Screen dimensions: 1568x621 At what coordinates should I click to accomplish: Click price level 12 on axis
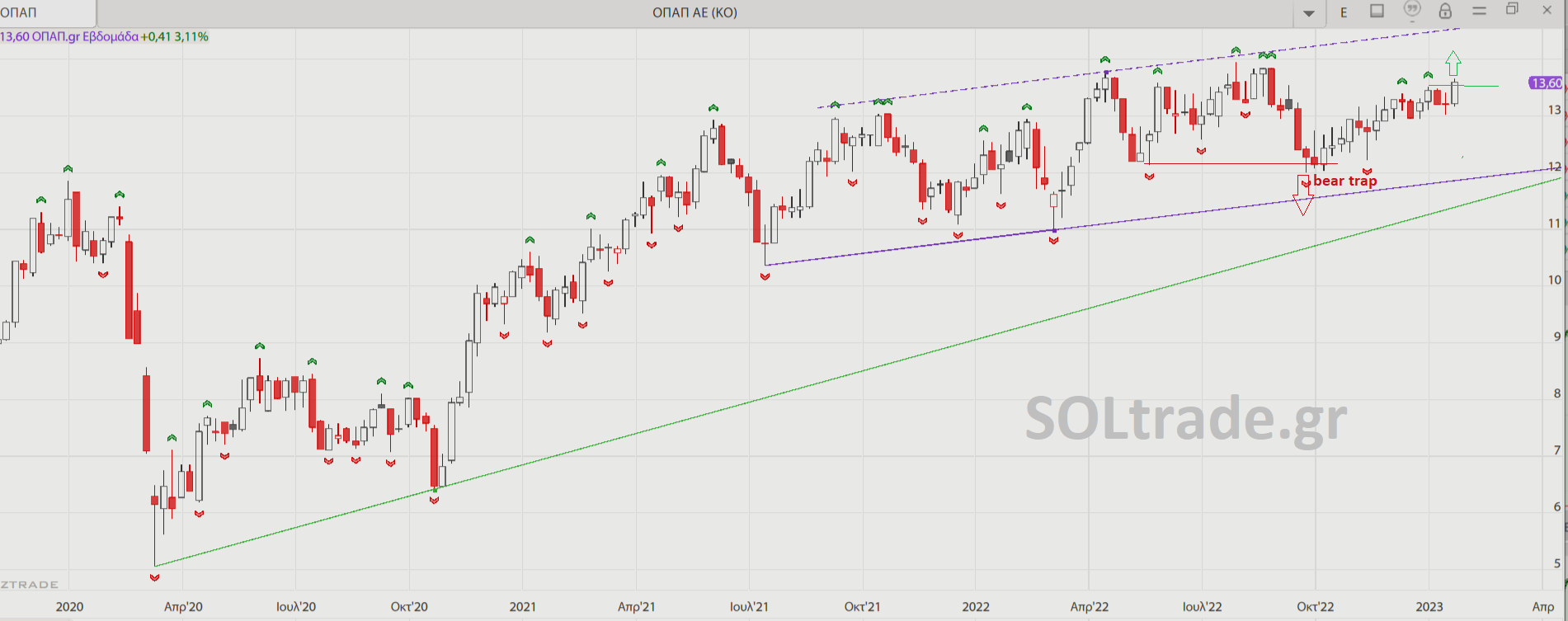coord(1554,167)
